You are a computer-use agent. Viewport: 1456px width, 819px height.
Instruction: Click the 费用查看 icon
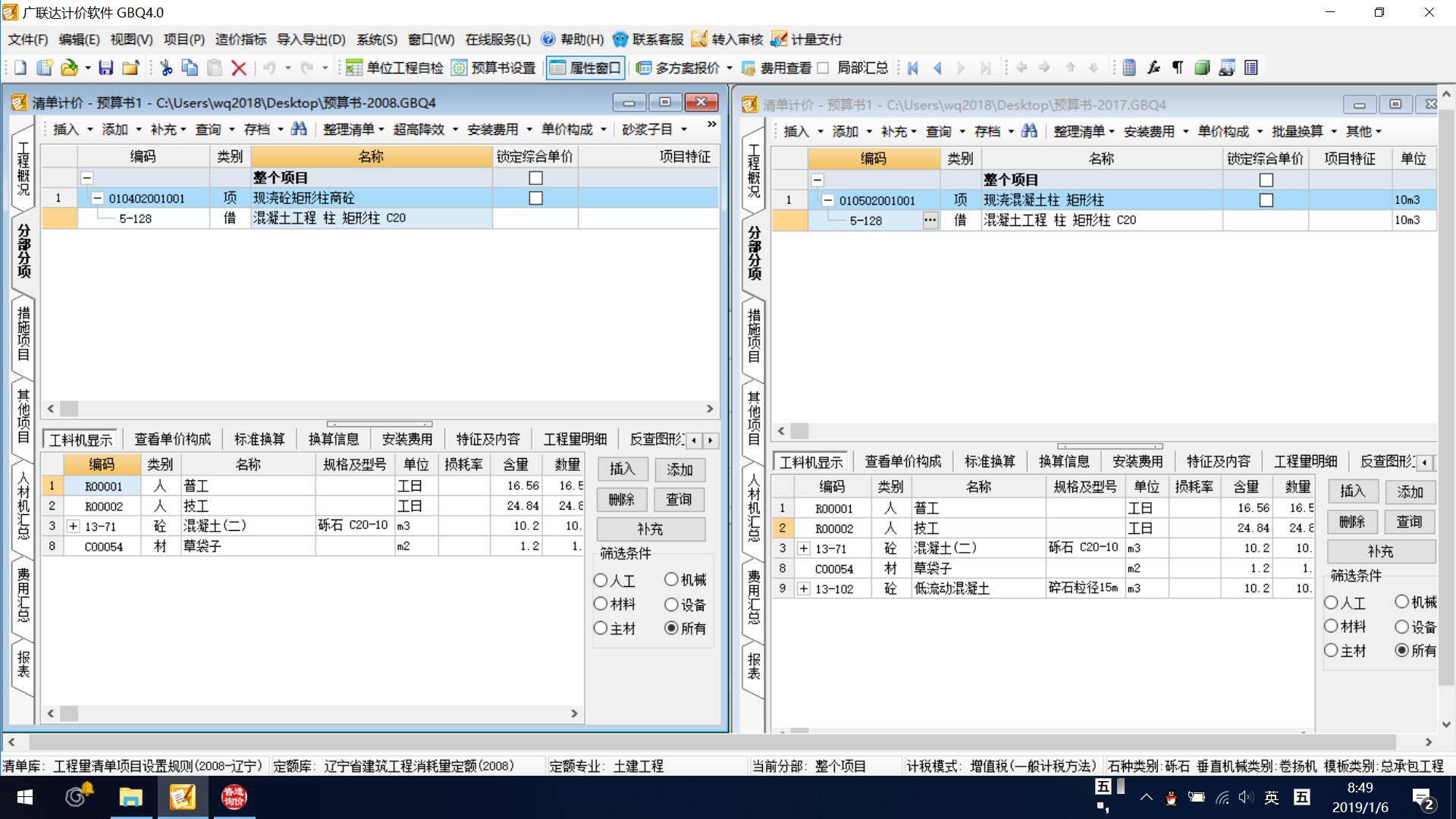click(x=748, y=68)
